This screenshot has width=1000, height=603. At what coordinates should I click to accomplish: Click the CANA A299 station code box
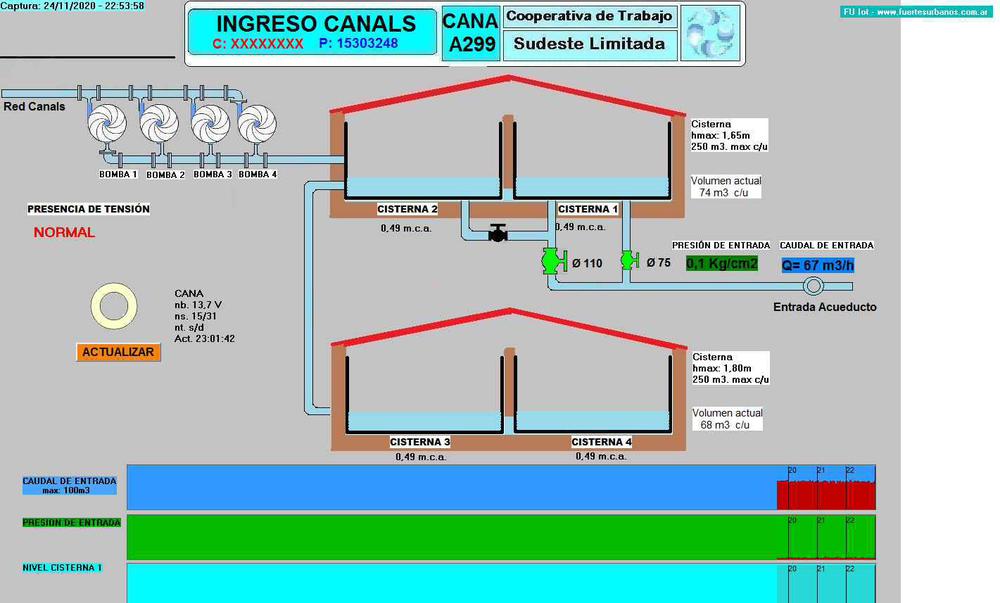pos(471,33)
